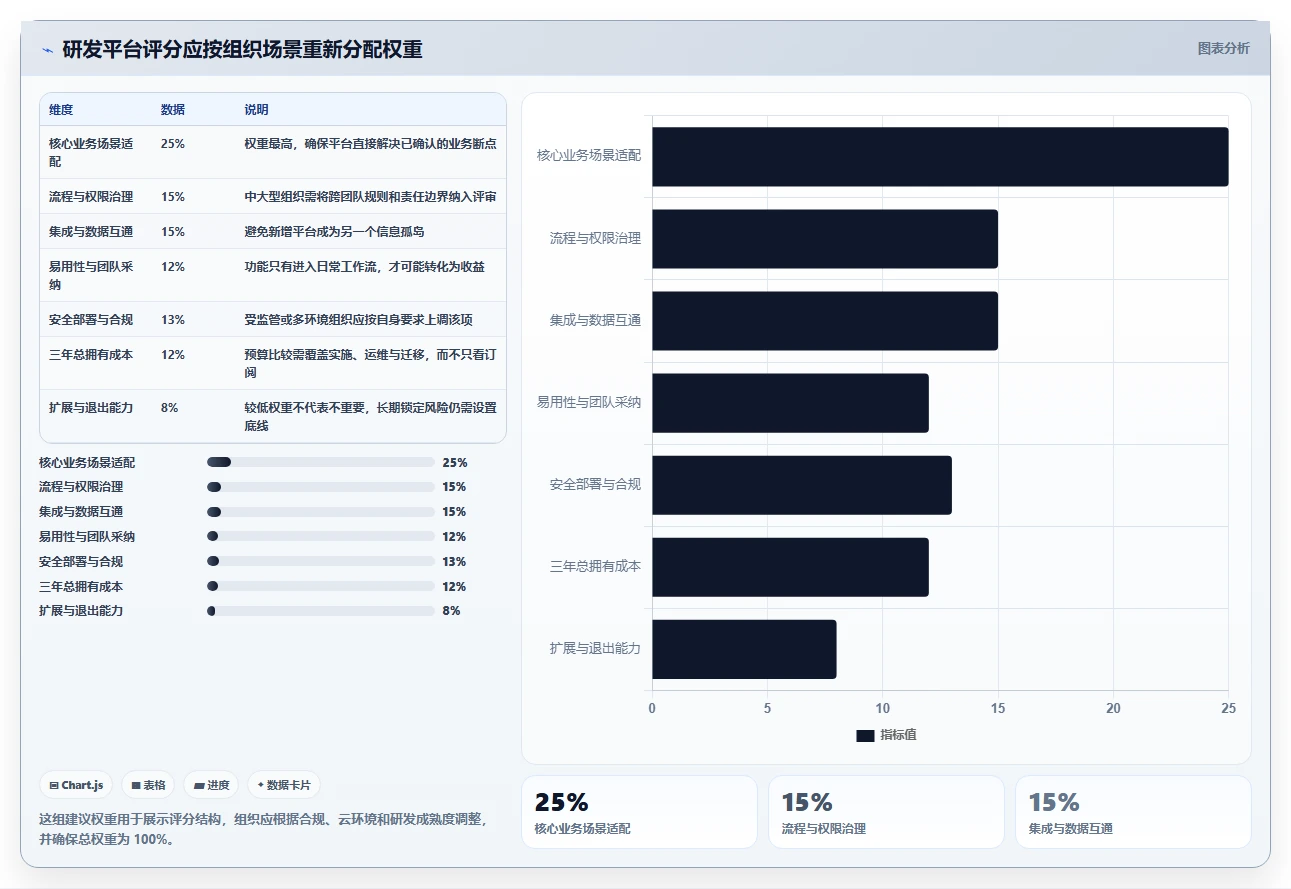1291x889 pixels.
Task: Toggle the 指标值 legend entry
Action: (887, 735)
